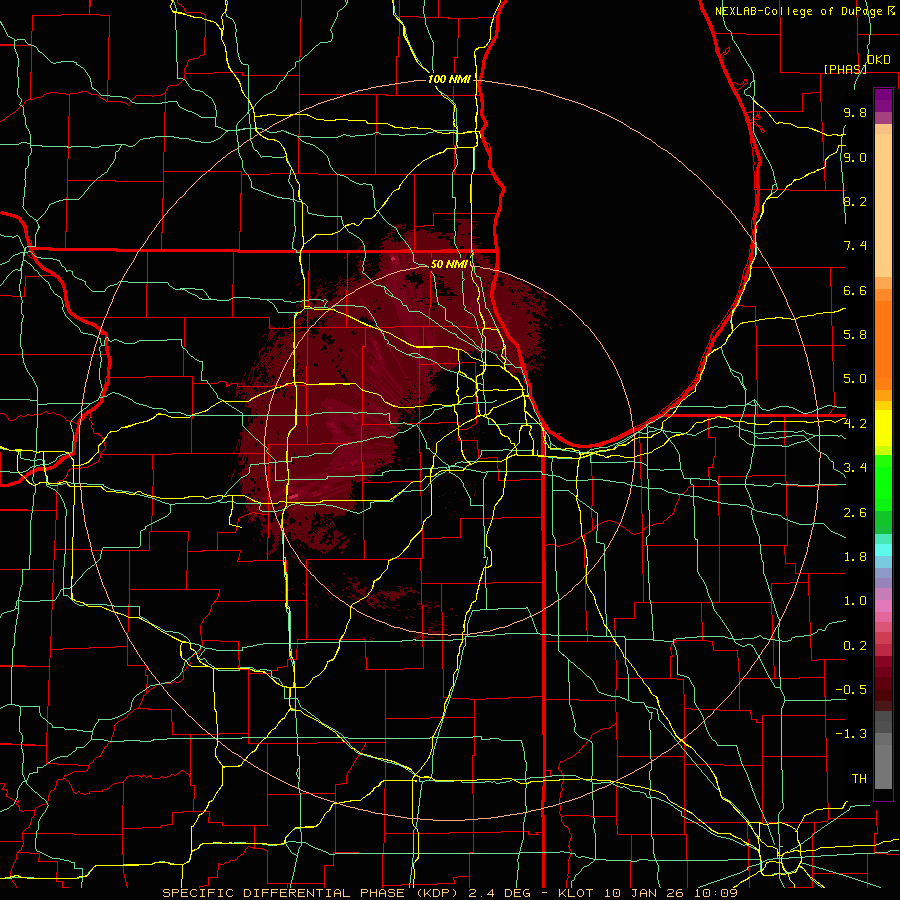Pick the purple top color bar segment
This screenshot has width=900, height=900.
(x=883, y=100)
